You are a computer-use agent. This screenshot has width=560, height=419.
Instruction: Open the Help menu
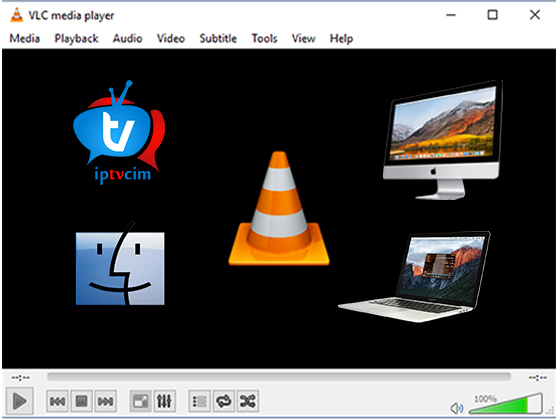[x=341, y=38]
